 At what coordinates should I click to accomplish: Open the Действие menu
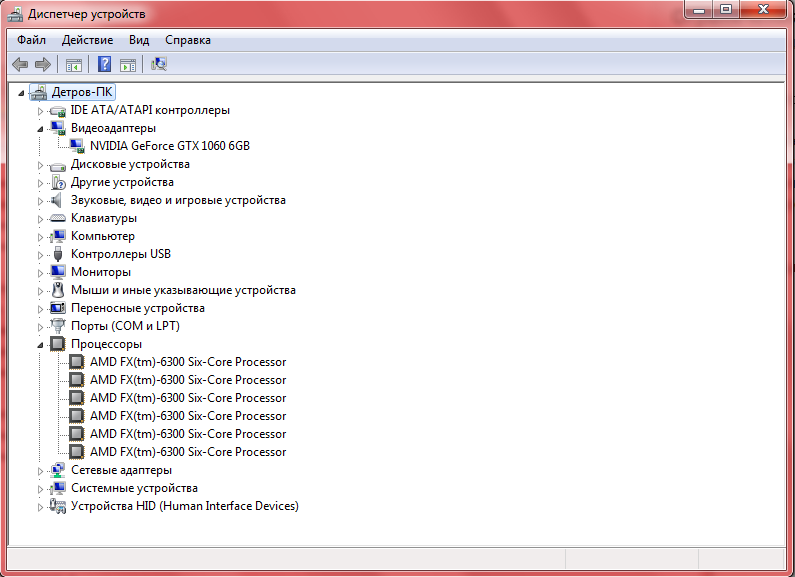(x=87, y=40)
